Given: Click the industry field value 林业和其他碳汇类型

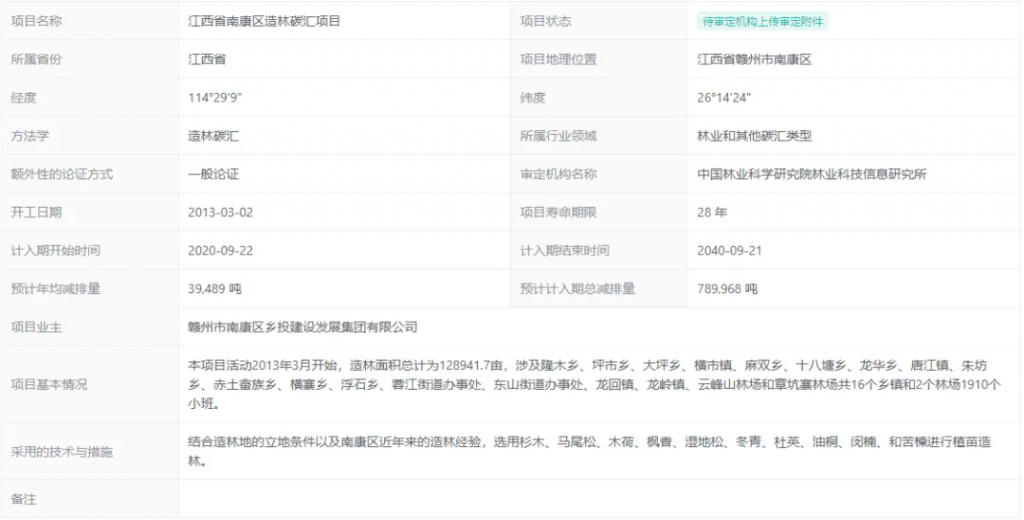Looking at the screenshot, I should click(754, 136).
